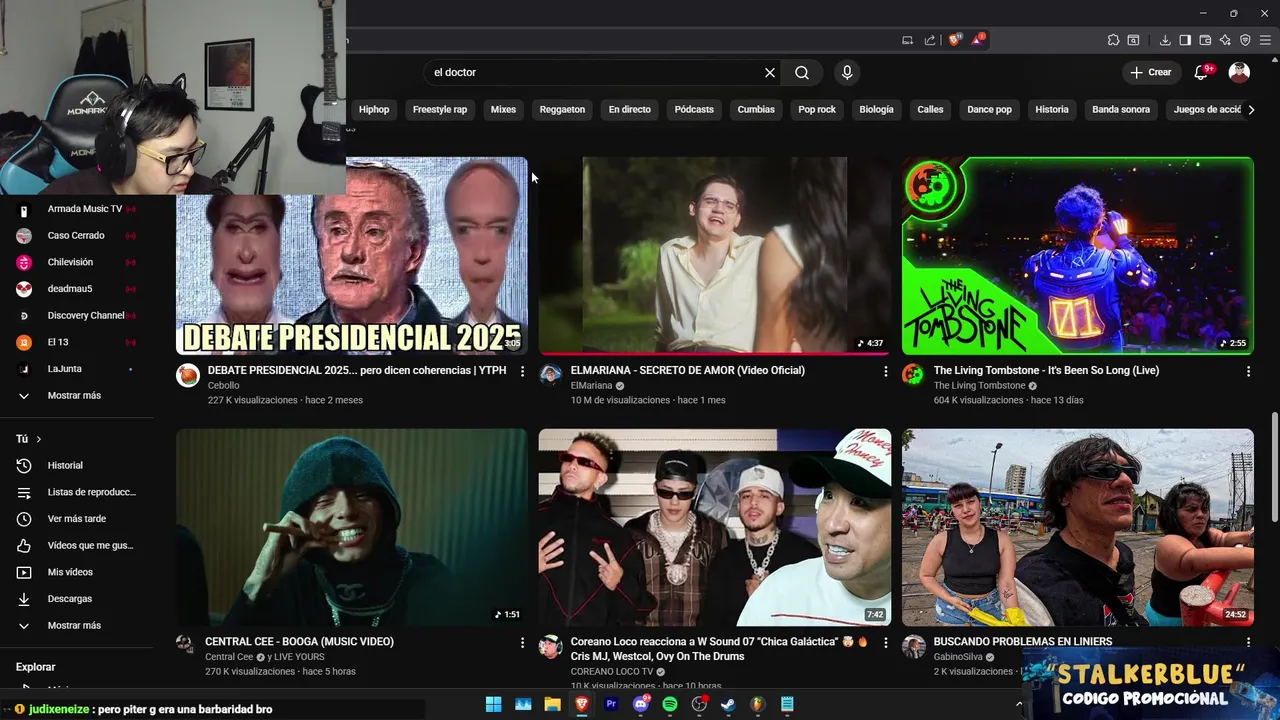Open Brave Rewards triangle icon
The height and width of the screenshot is (720, 1280).
coord(978,40)
